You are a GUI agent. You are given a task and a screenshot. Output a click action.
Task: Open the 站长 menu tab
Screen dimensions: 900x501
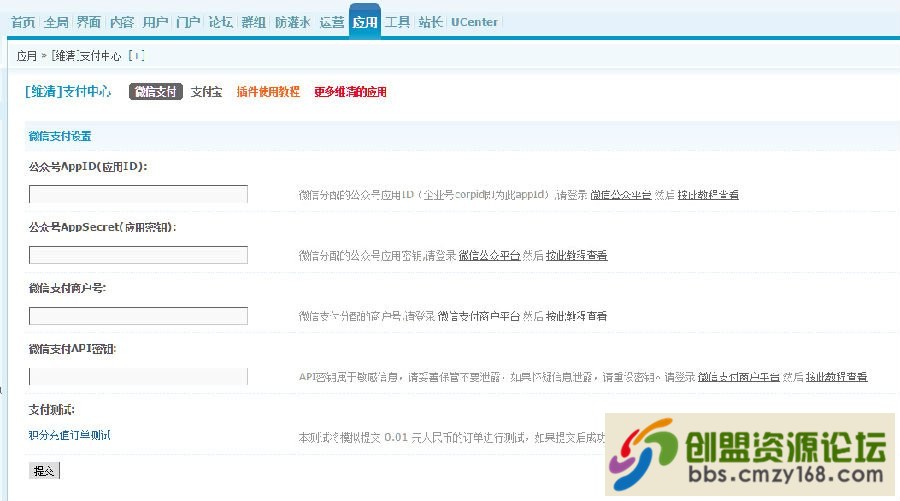[x=430, y=22]
